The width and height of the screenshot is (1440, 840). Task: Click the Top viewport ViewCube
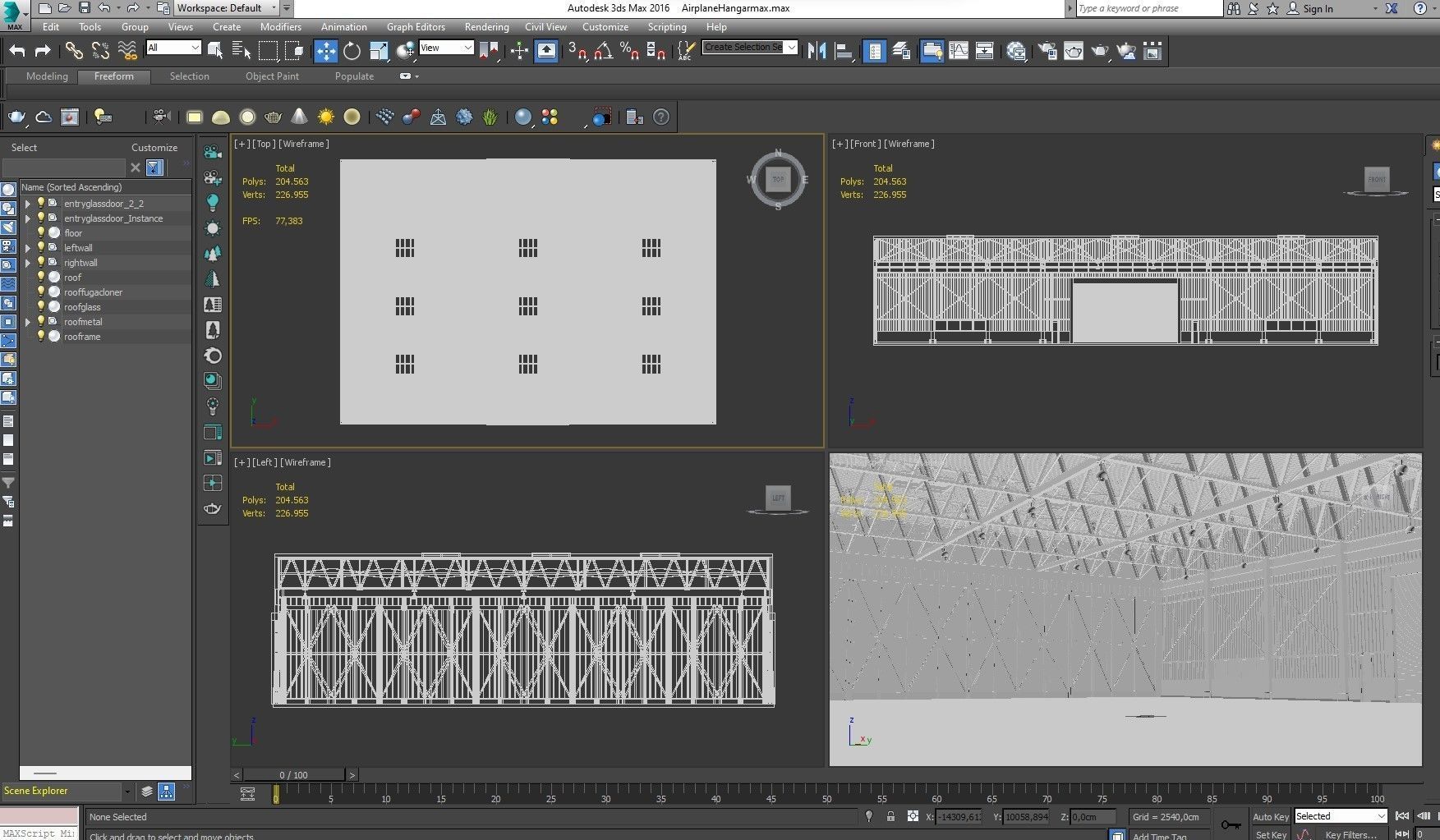pyautogui.click(x=777, y=179)
